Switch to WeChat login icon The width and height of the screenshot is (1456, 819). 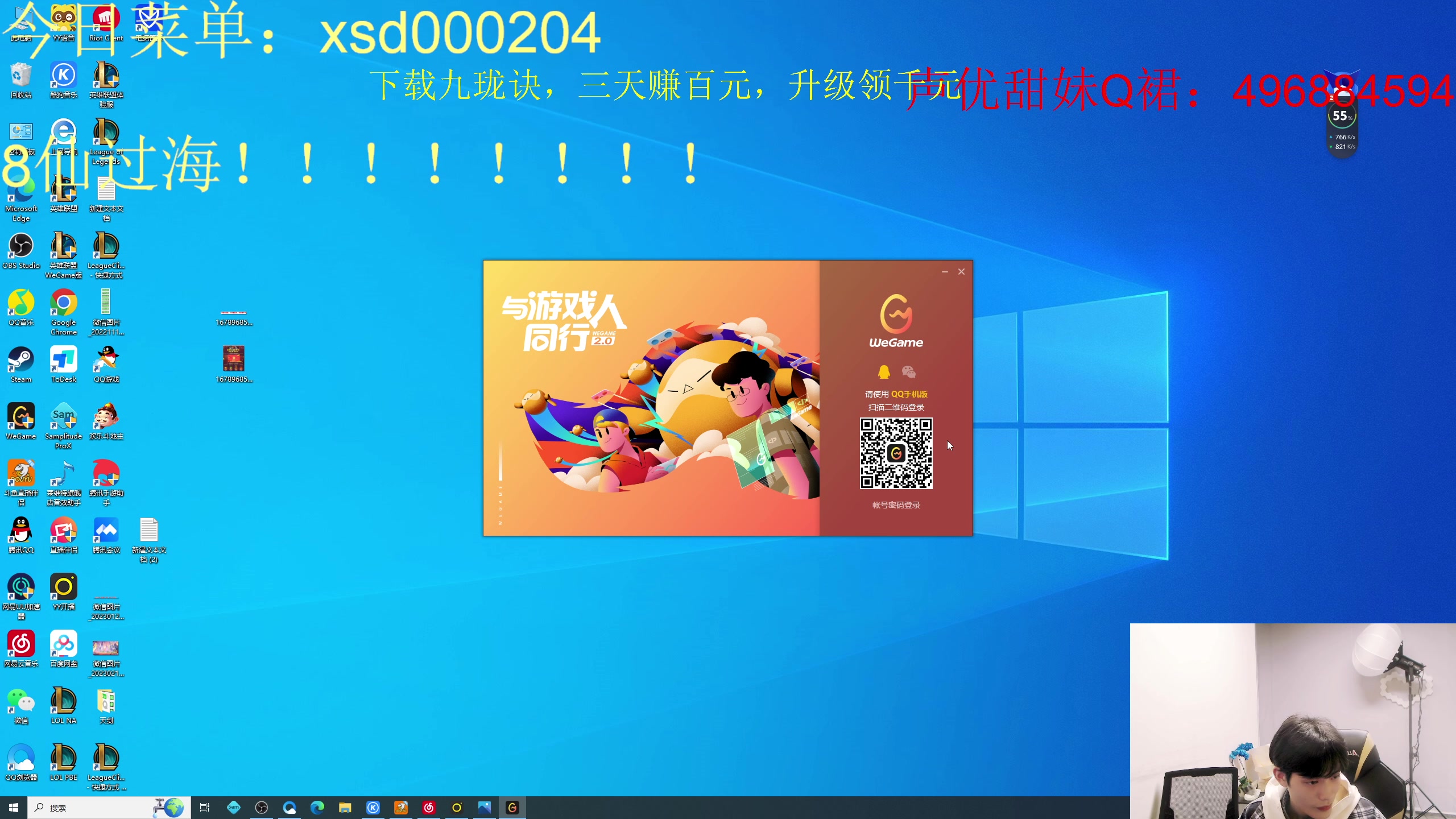click(x=908, y=372)
